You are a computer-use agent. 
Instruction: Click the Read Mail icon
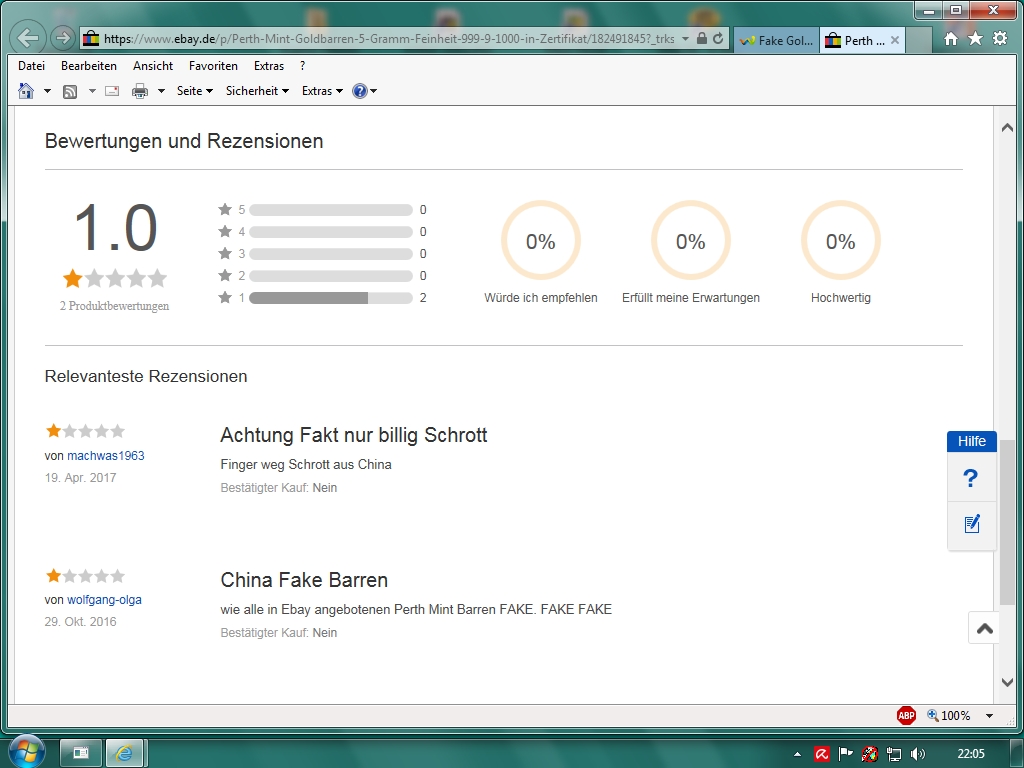point(112,91)
